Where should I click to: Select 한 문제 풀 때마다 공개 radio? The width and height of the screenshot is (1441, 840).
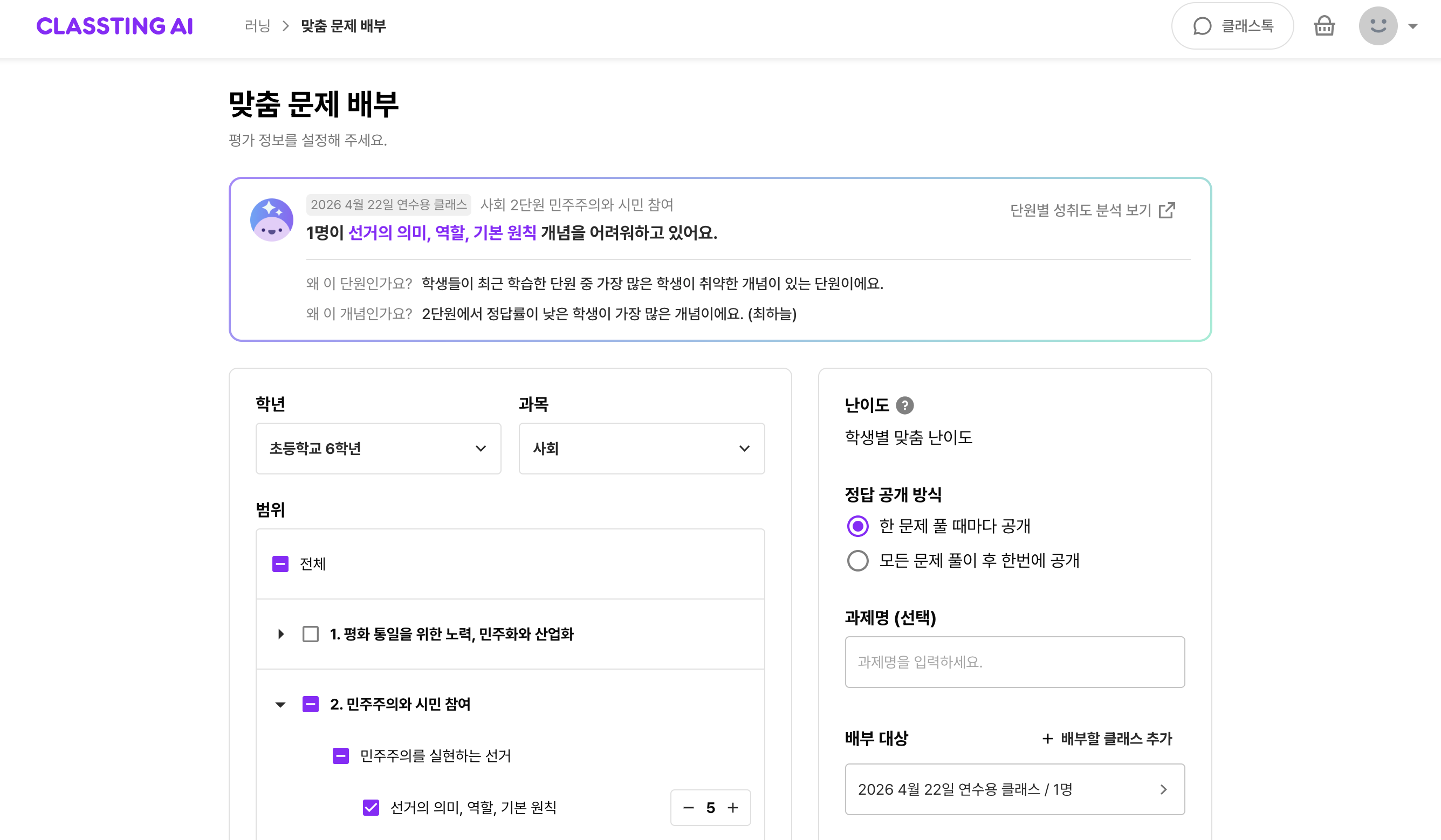coord(857,526)
